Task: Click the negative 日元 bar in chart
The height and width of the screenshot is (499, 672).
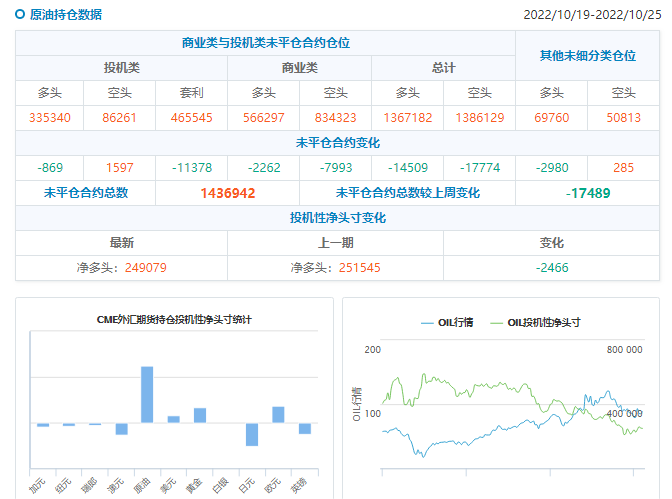Action: (x=252, y=434)
